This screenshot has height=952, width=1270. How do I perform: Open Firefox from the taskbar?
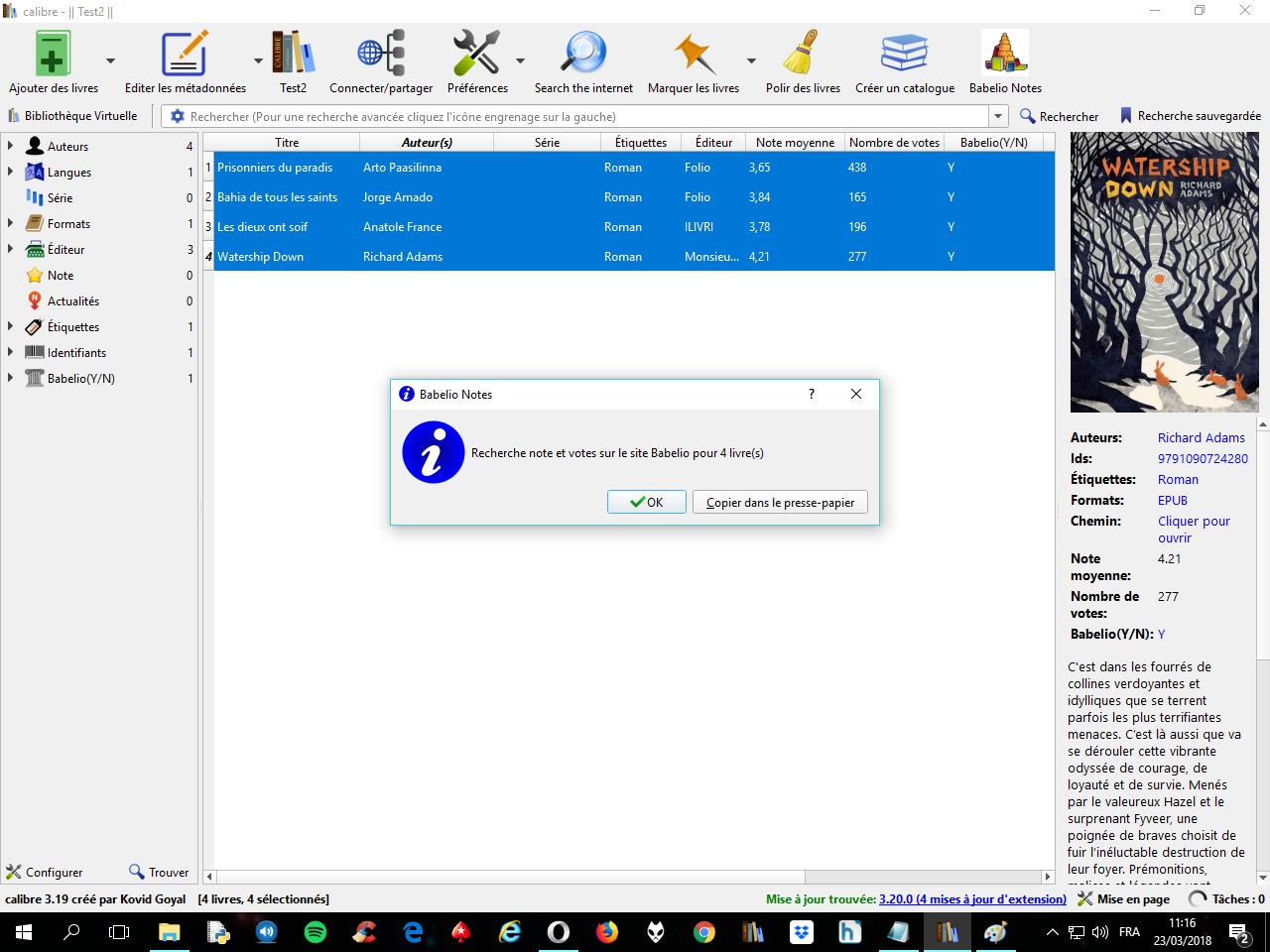click(607, 932)
